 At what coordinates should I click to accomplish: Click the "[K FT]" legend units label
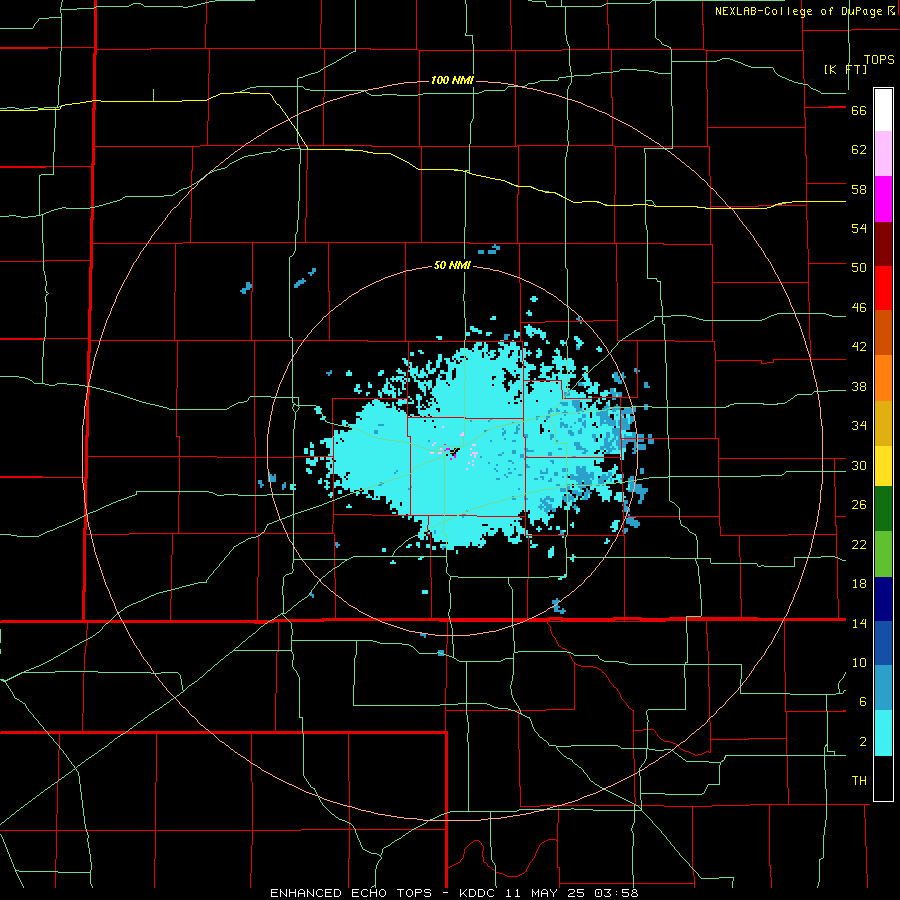pos(845,69)
